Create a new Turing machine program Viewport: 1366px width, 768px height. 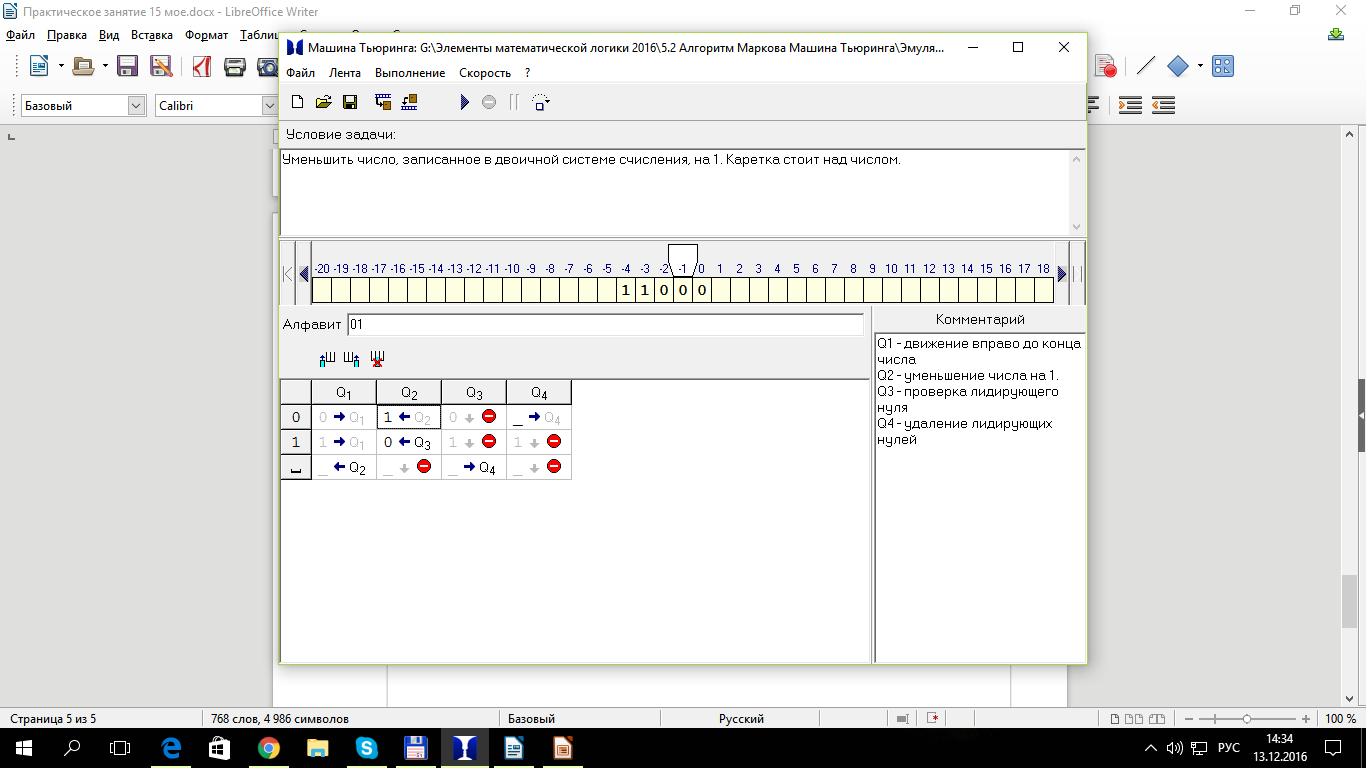coord(297,102)
